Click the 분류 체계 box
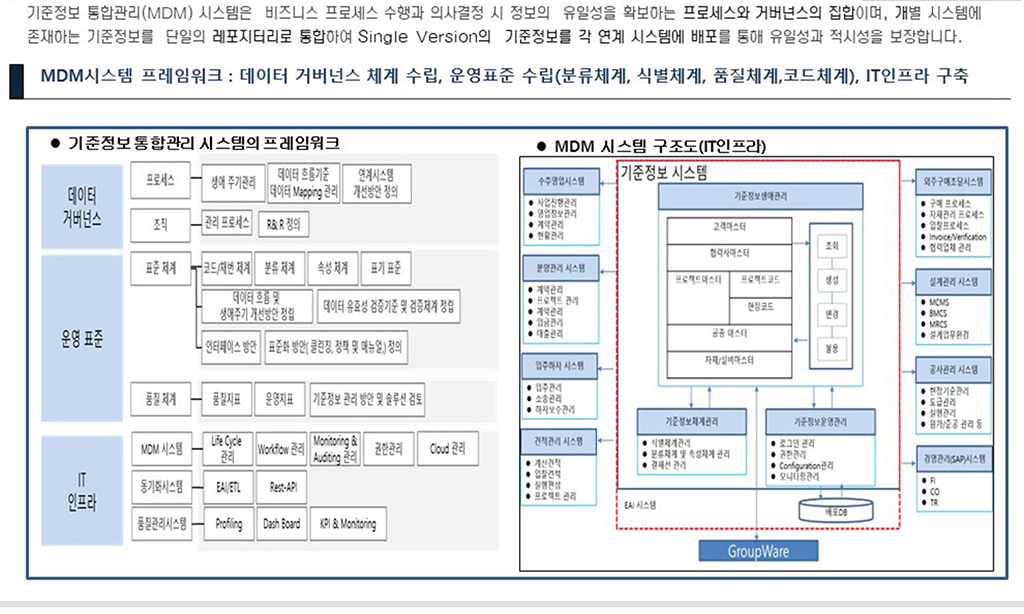 coord(280,268)
